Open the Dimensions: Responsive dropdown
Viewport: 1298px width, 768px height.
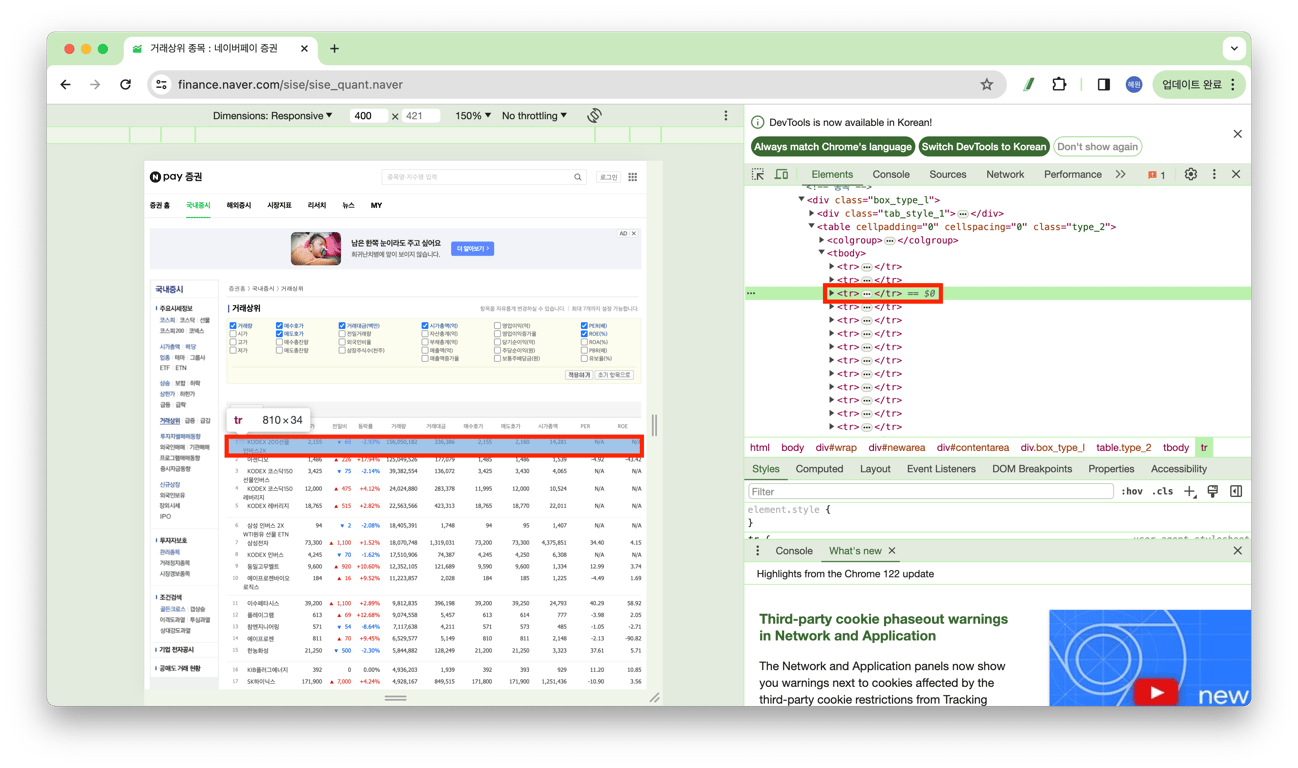click(273, 116)
